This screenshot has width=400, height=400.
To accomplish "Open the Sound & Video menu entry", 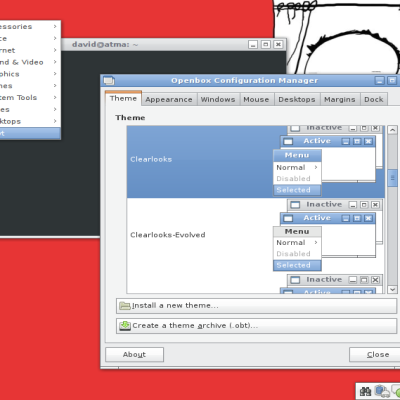I will [x=30, y=62].
